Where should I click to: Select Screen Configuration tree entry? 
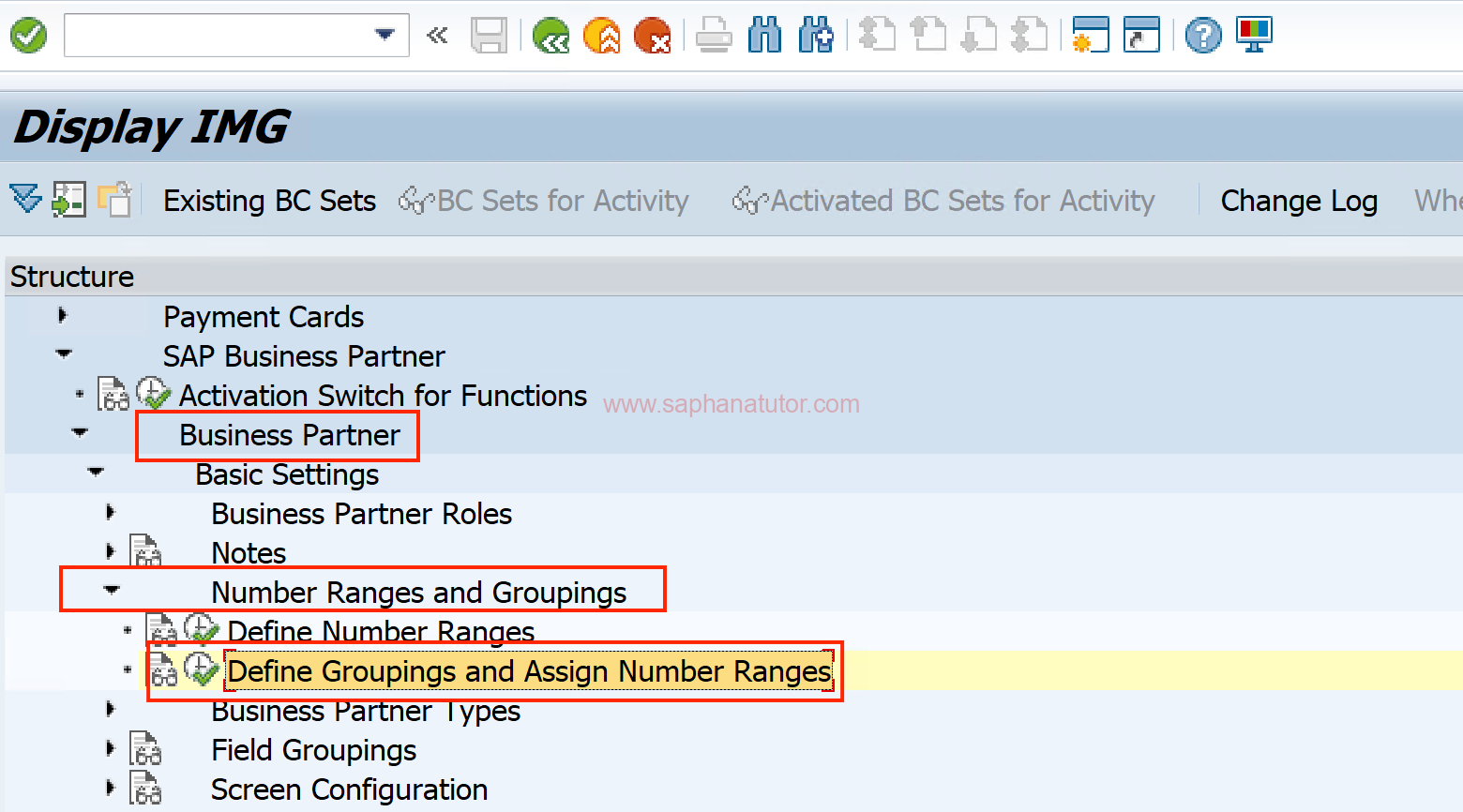[349, 789]
